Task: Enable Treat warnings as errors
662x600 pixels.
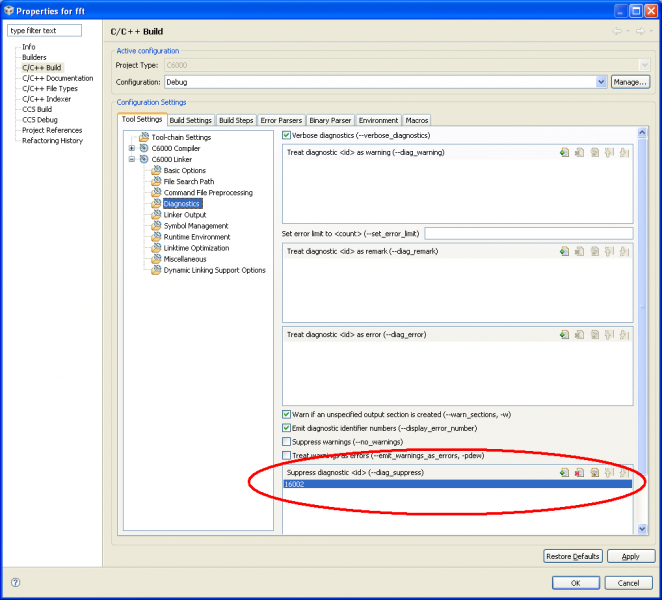Action: [286, 456]
